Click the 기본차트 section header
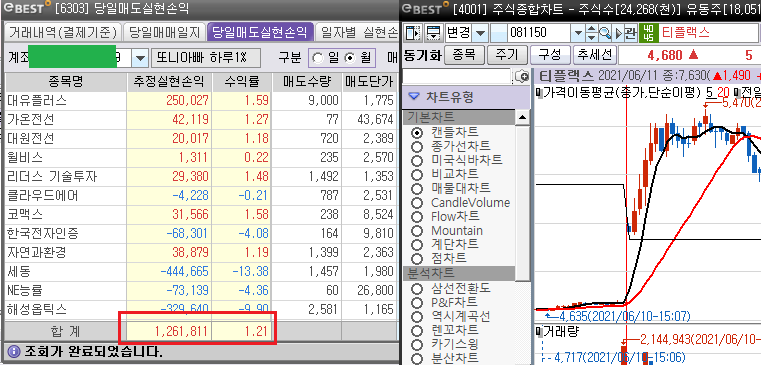Screen dimensions: 761x365 [x=458, y=117]
